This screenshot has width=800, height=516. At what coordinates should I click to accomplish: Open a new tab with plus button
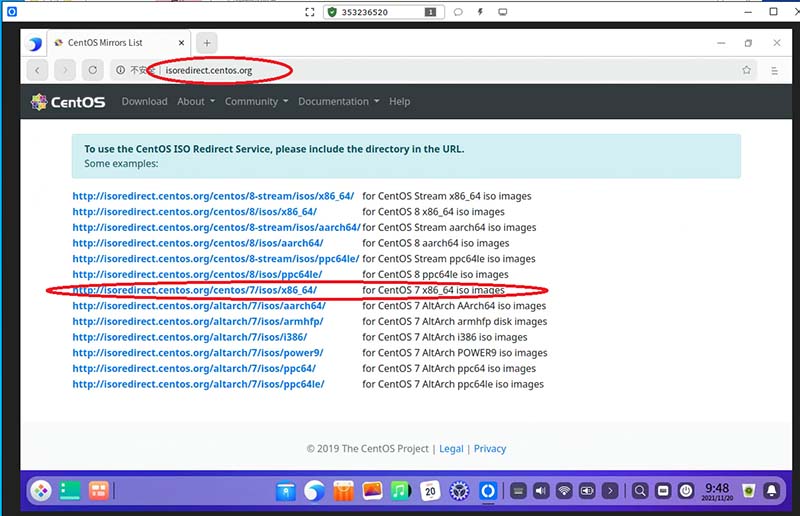click(x=206, y=43)
